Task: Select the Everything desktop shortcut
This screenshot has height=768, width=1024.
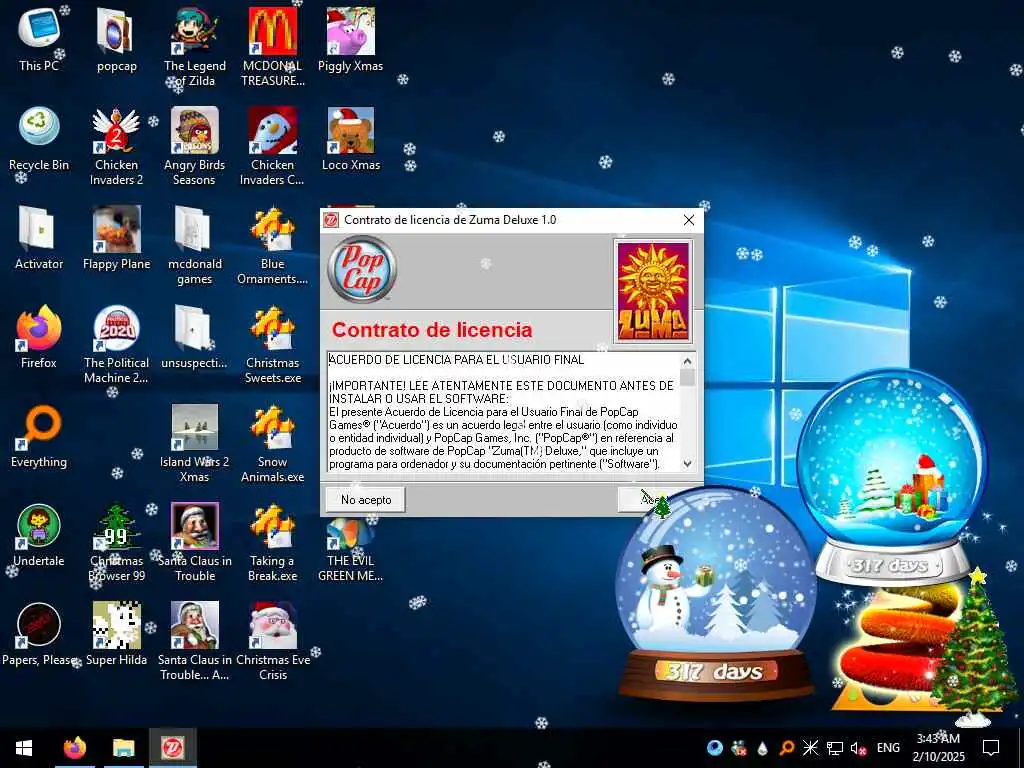Action: click(x=39, y=436)
